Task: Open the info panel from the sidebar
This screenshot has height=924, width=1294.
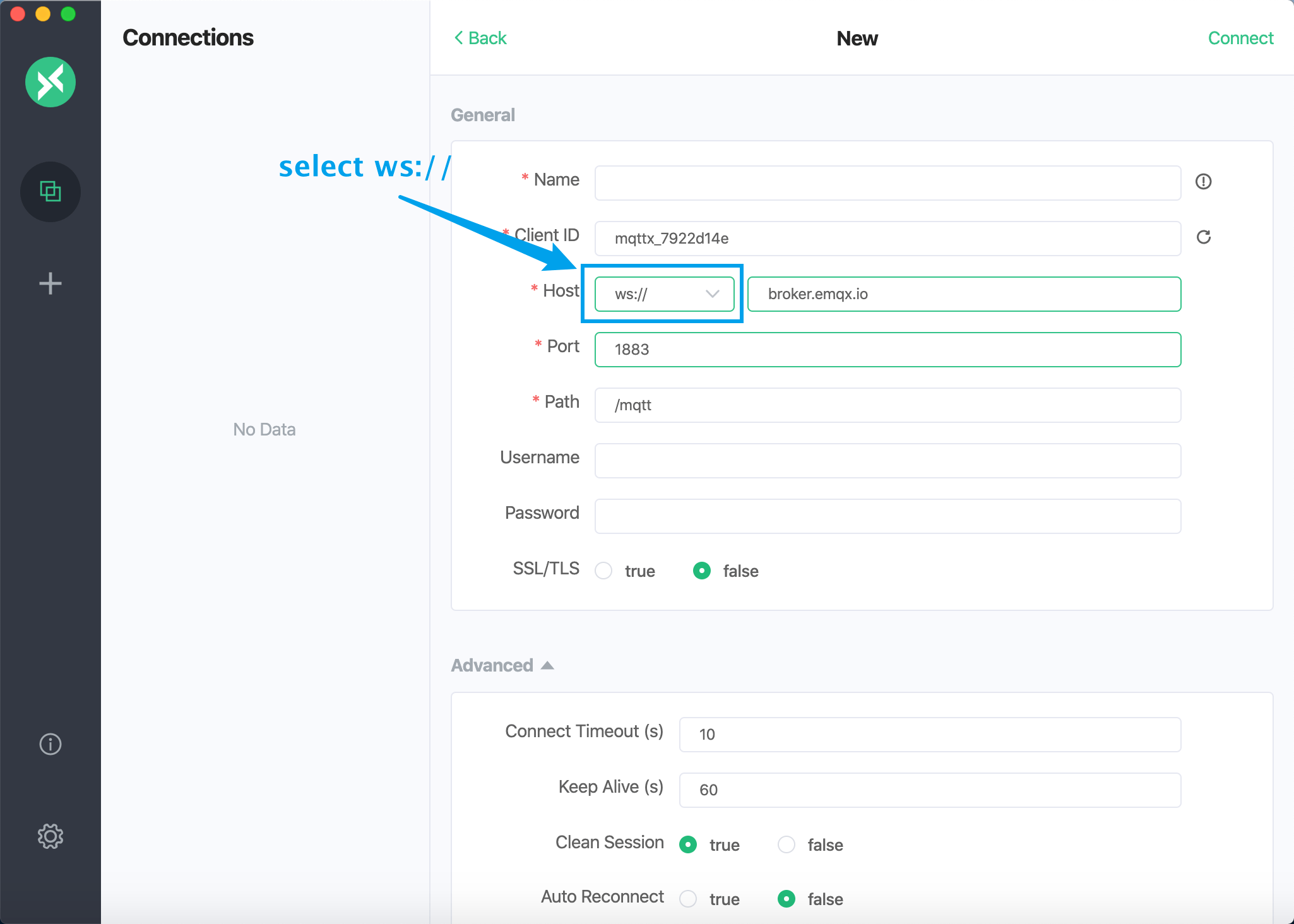Action: point(50,743)
